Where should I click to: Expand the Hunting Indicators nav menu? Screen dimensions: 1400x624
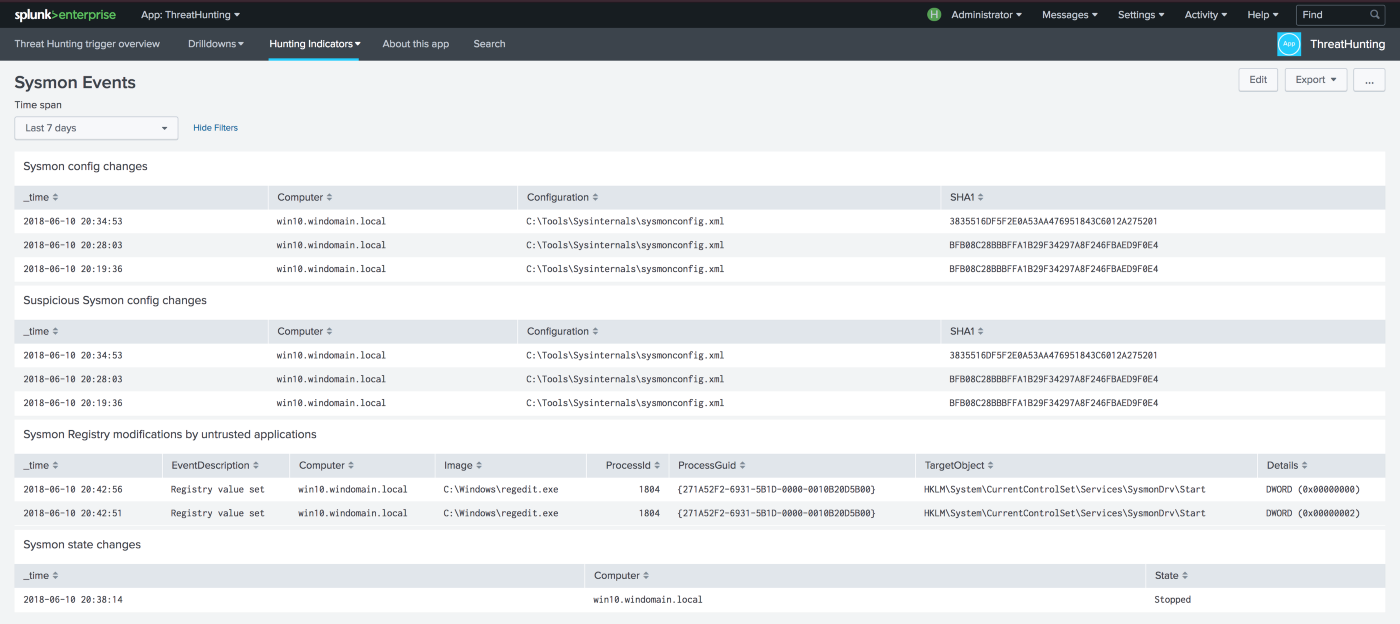[315, 44]
